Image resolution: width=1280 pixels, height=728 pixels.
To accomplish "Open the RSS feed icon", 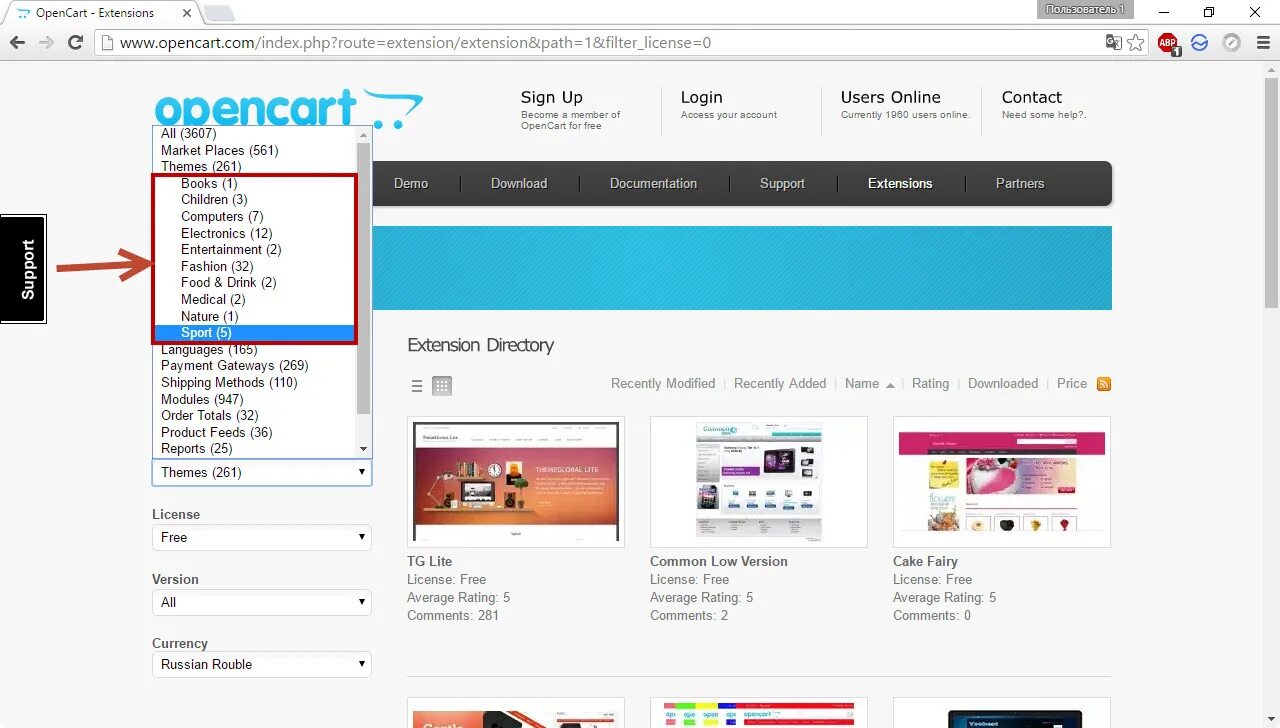I will (1104, 384).
